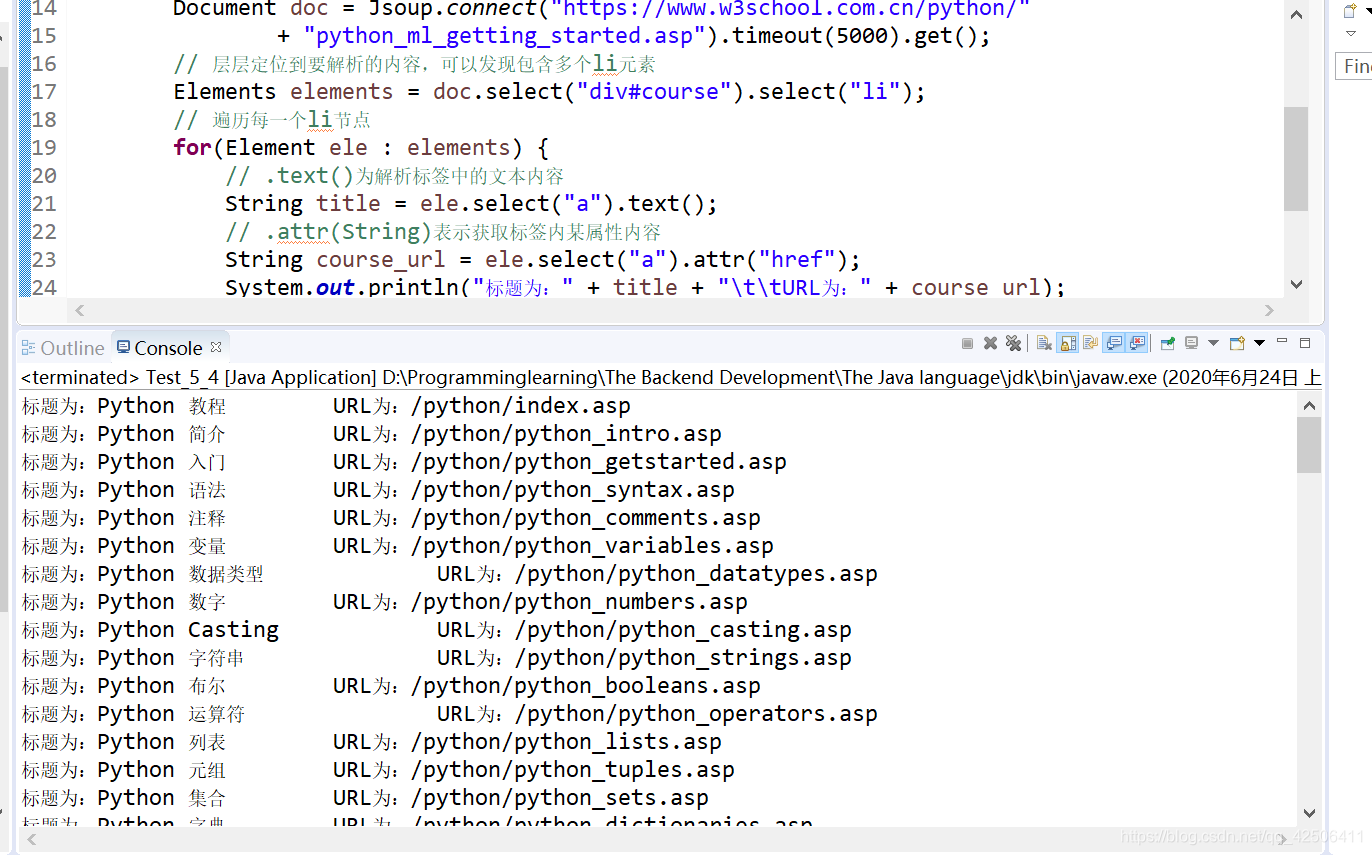1372x855 pixels.
Task: Click the small dropdown arrow above Find field
Action: pos(1351,33)
